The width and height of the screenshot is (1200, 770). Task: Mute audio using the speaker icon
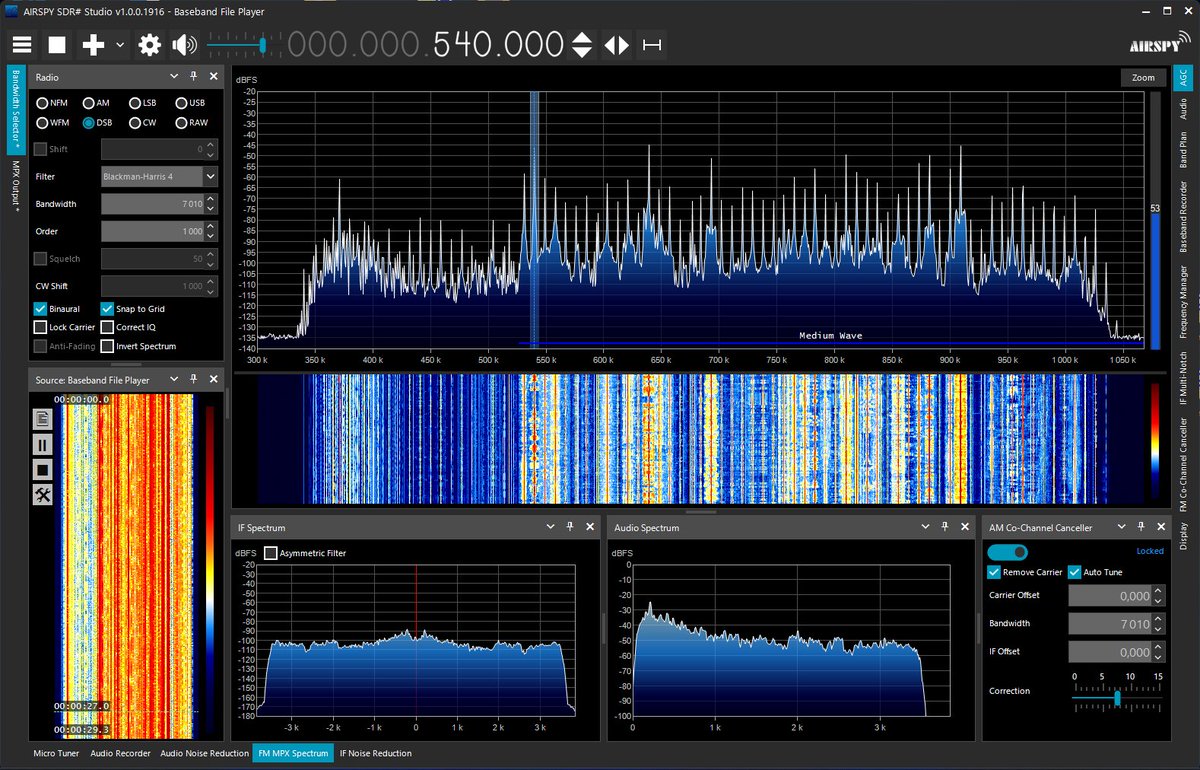tap(185, 45)
